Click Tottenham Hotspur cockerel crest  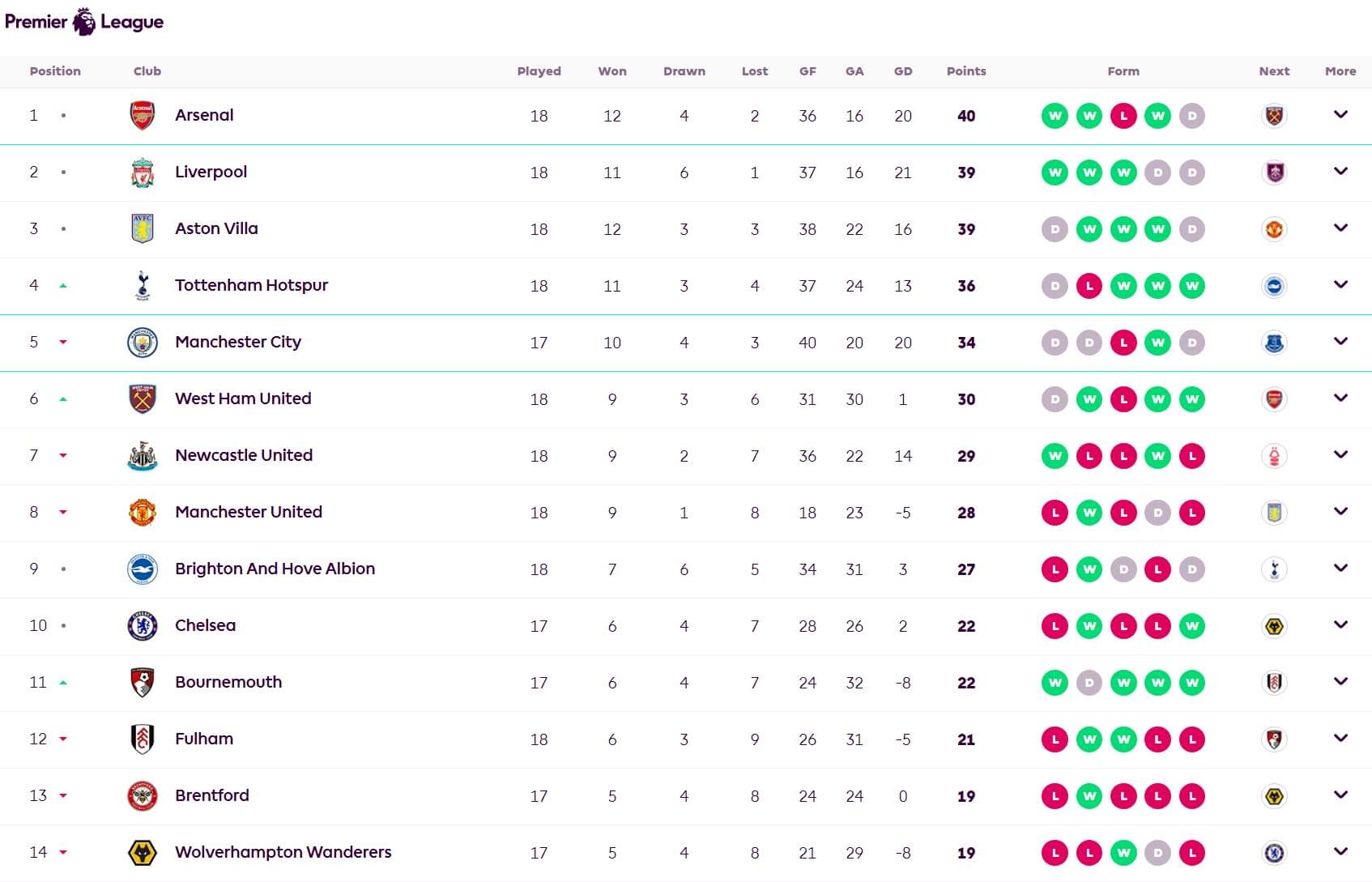[x=143, y=286]
